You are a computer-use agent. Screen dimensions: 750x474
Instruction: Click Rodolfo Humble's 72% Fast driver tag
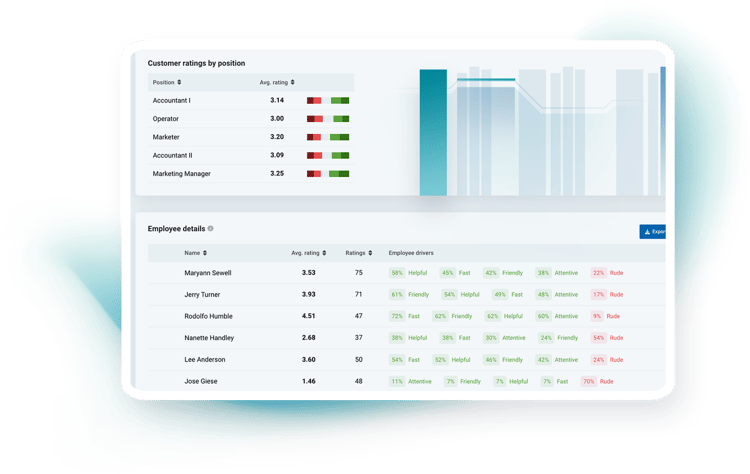[405, 316]
